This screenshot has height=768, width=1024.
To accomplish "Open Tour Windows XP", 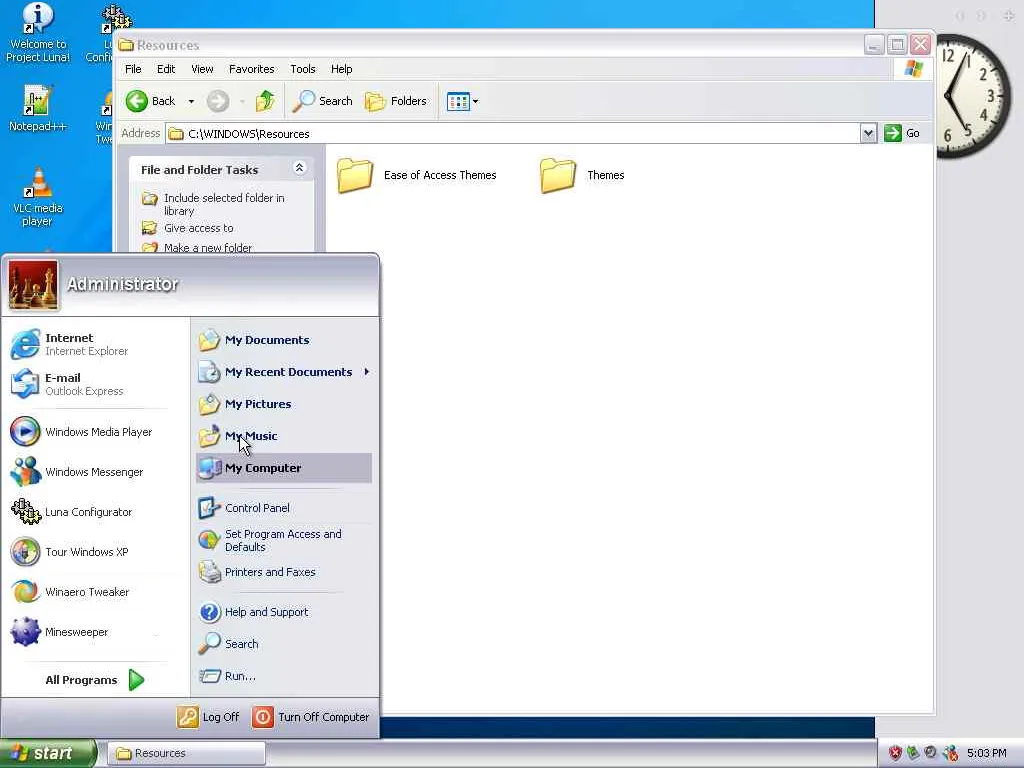I will point(70,552).
